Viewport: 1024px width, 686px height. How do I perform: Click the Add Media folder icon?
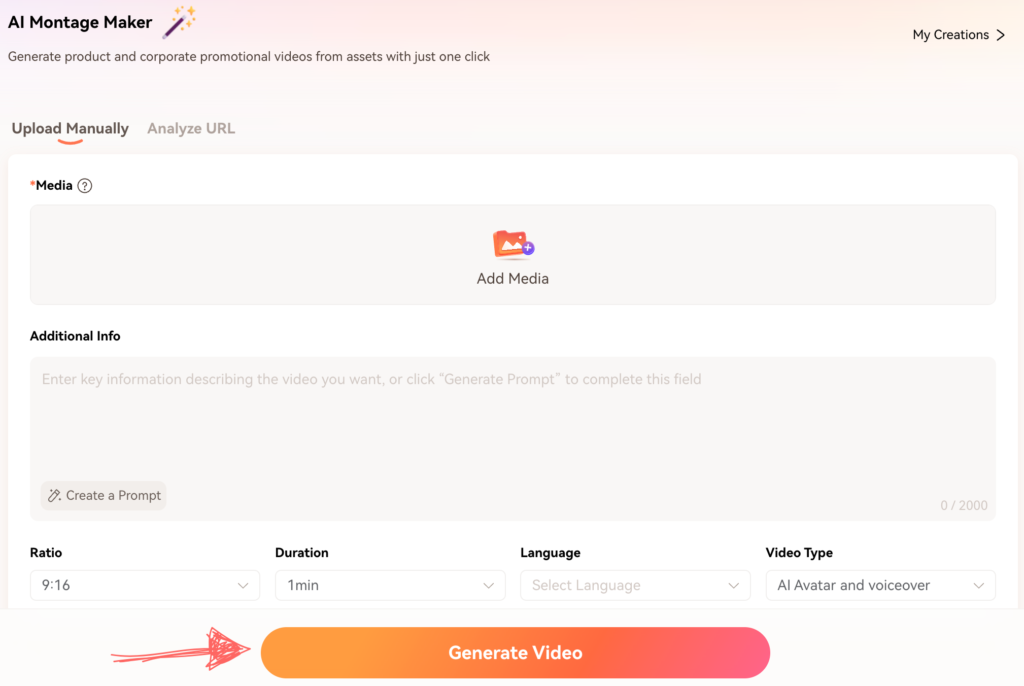tap(513, 245)
